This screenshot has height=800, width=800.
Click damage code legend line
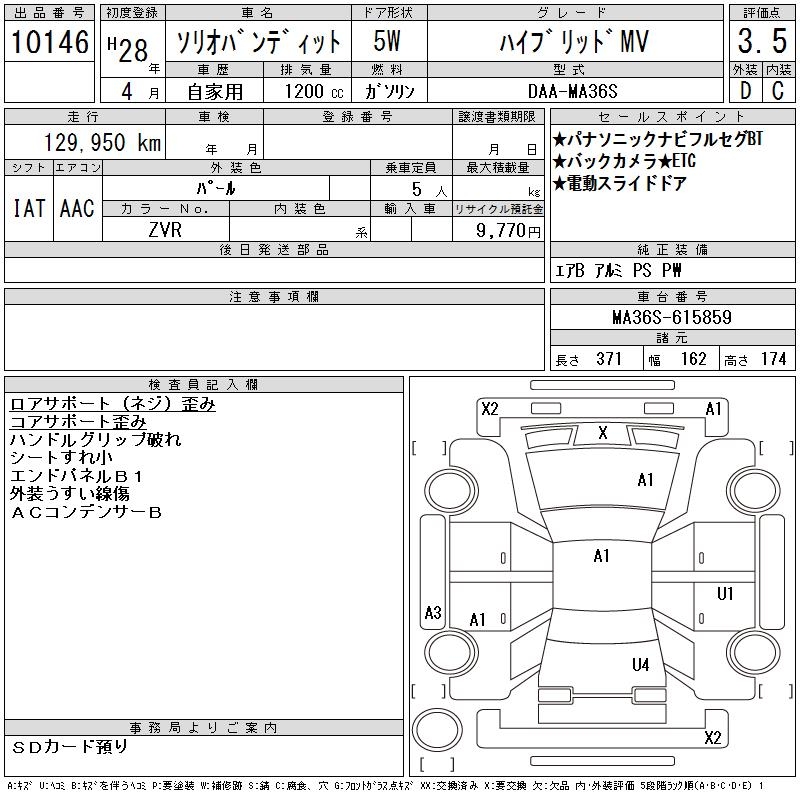385,786
